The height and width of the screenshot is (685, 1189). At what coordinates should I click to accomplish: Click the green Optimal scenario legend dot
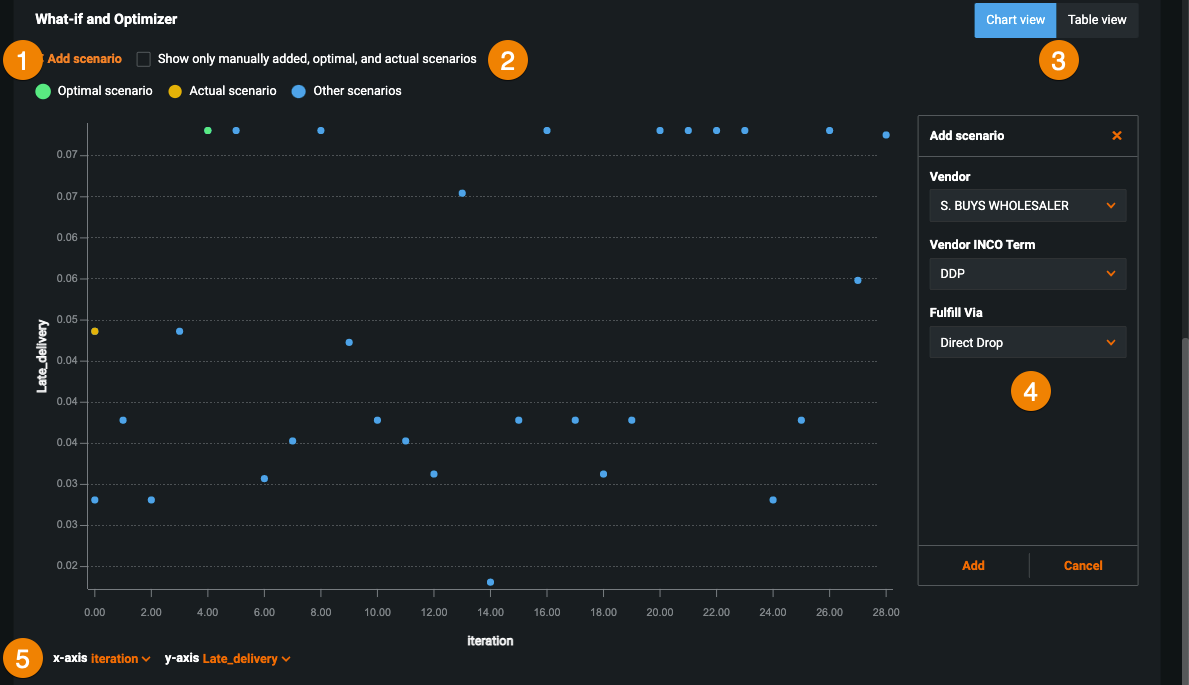[43, 91]
